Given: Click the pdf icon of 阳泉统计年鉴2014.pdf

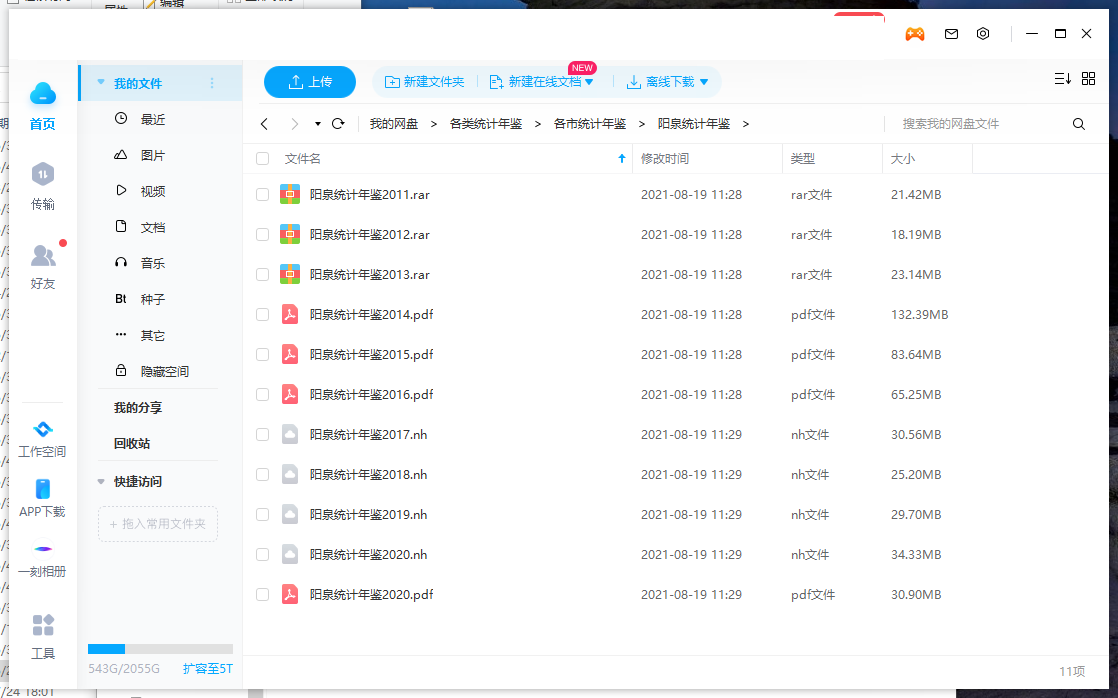Looking at the screenshot, I should 289,314.
